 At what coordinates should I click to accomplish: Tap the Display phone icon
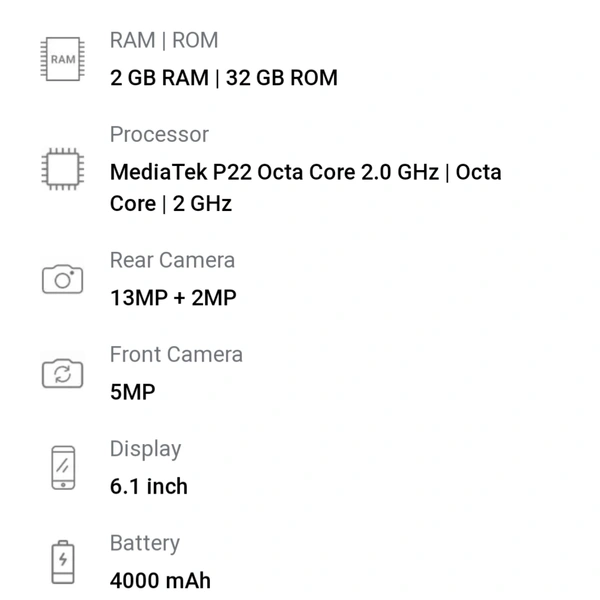(x=62, y=467)
